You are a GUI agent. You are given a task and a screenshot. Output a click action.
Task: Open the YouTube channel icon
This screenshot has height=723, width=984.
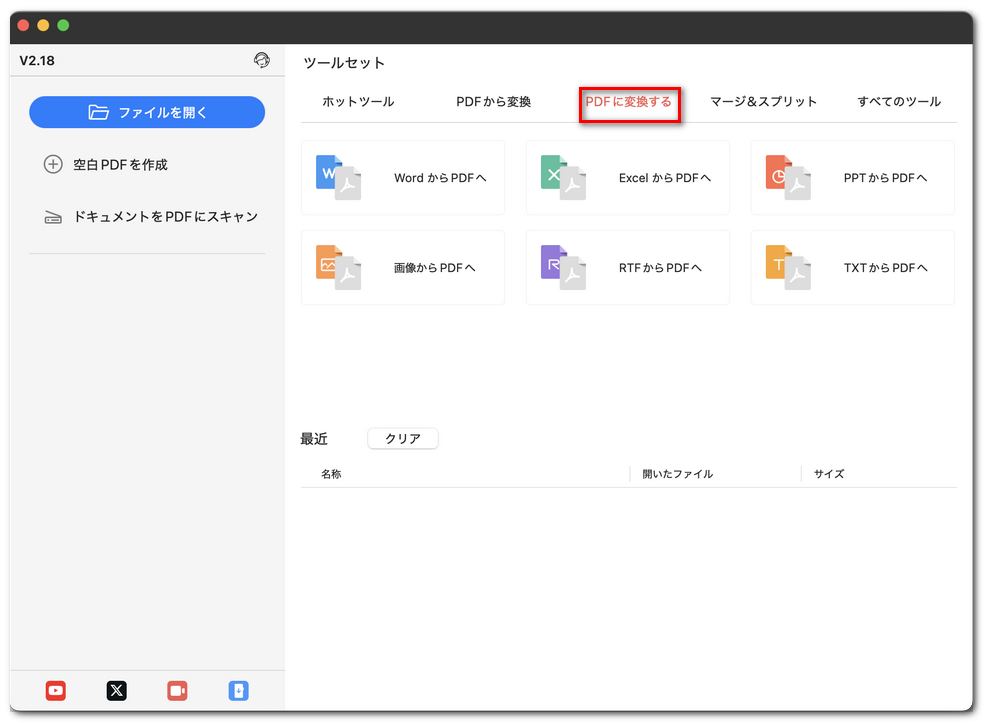55,690
